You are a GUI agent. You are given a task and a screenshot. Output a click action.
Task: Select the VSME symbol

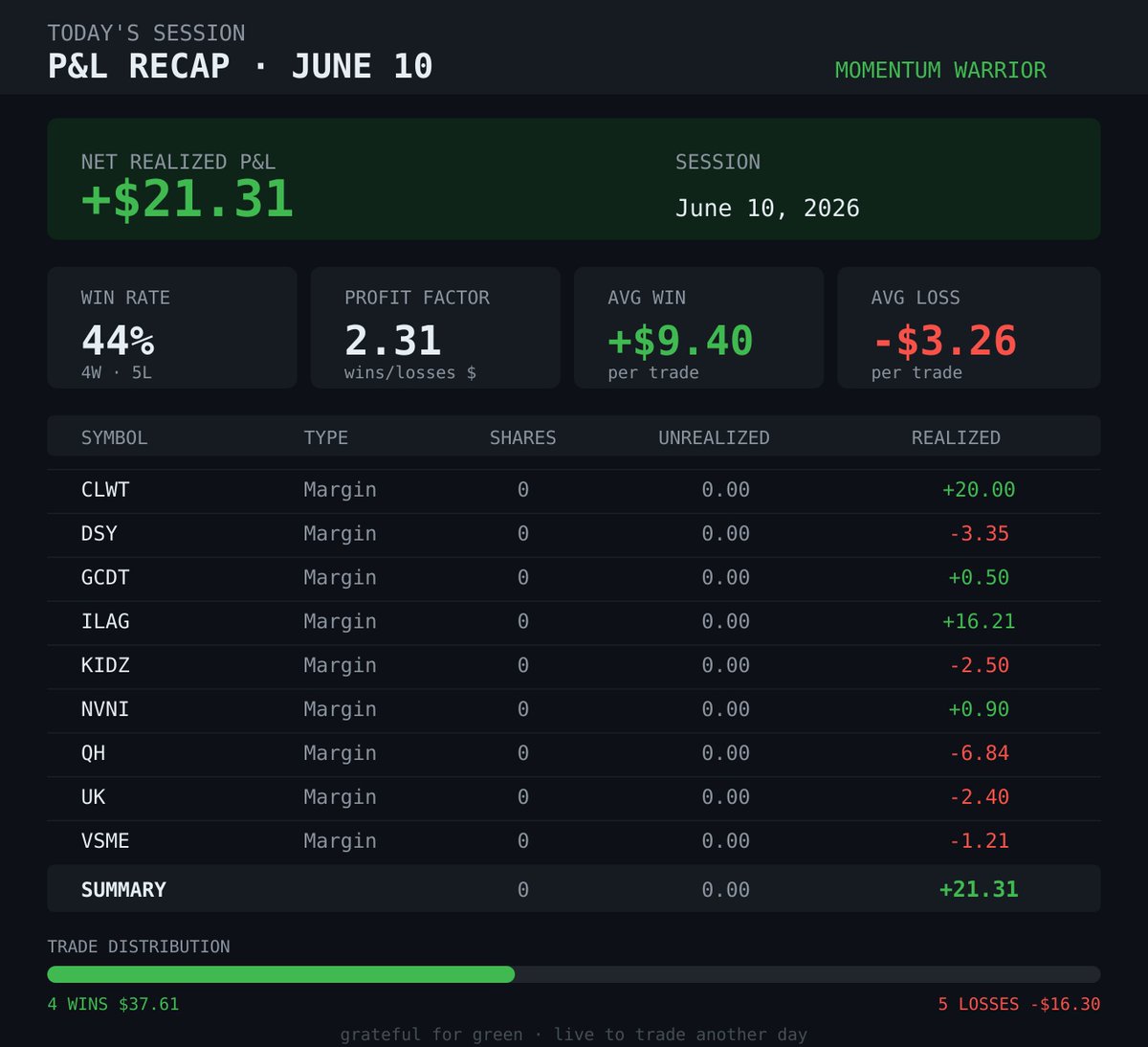pyautogui.click(x=105, y=841)
